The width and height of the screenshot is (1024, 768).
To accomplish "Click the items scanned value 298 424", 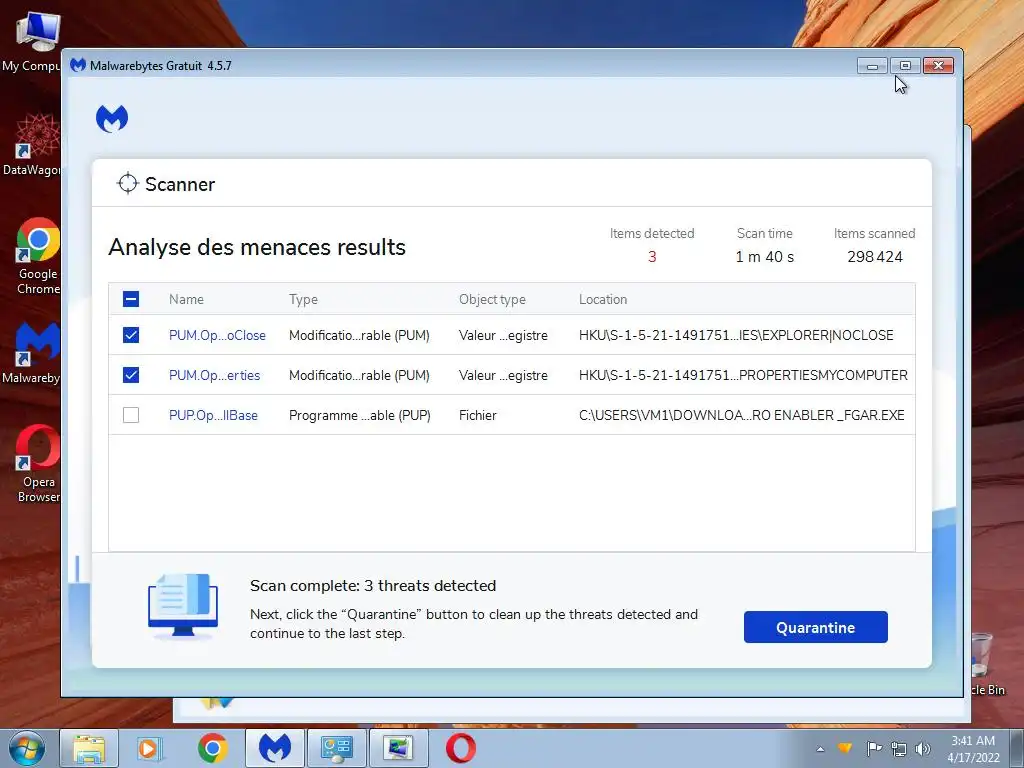I will coord(874,257).
